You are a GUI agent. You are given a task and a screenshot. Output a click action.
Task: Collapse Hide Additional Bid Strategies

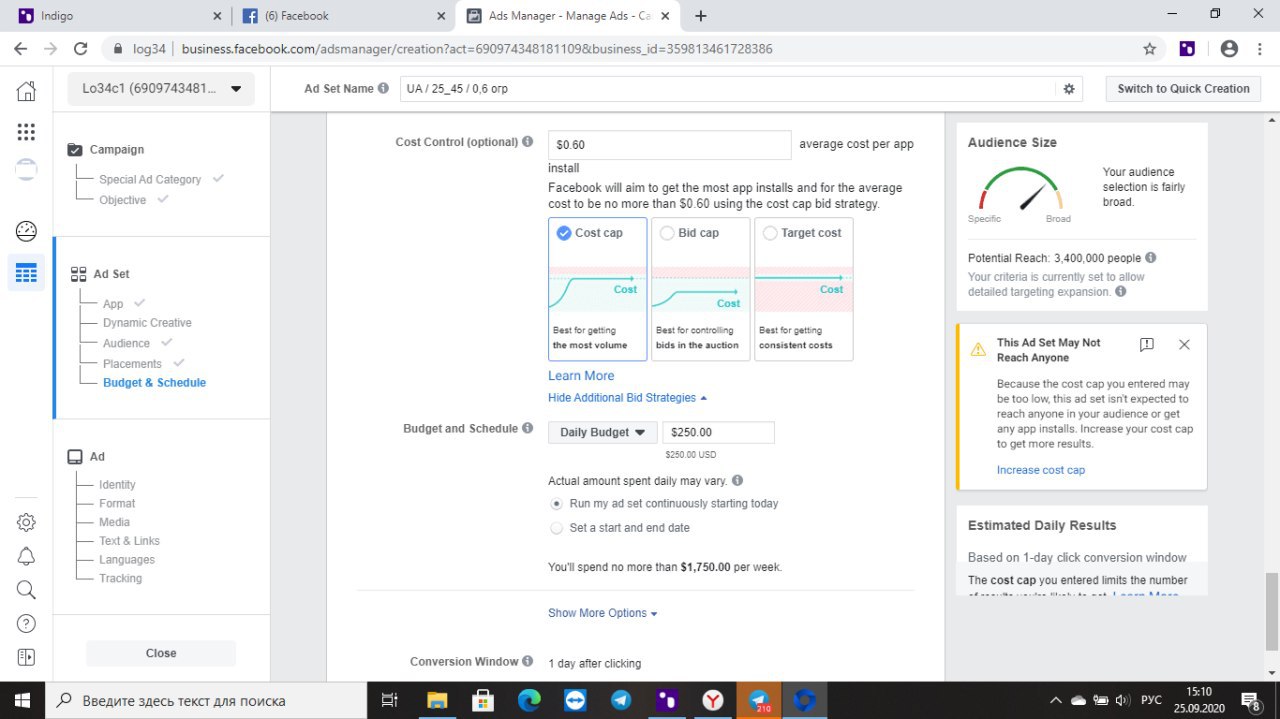coord(627,398)
